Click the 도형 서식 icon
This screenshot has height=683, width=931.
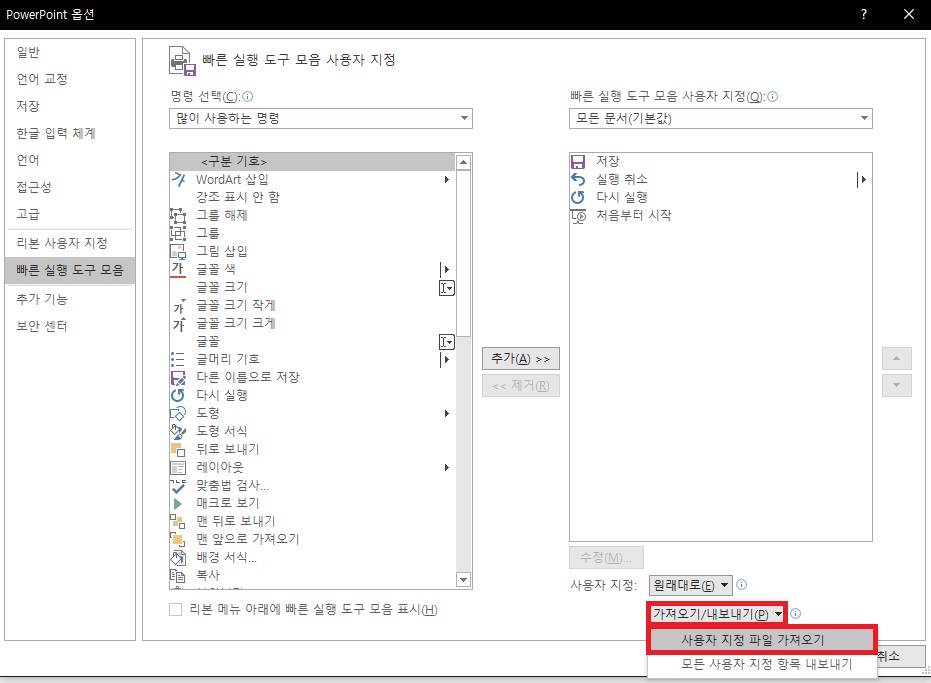[x=178, y=431]
